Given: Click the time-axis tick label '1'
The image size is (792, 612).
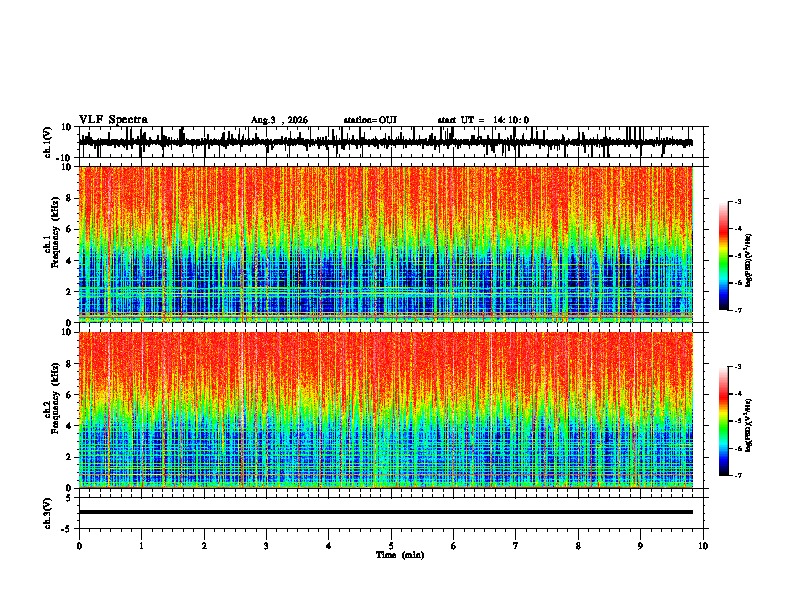Looking at the screenshot, I should (x=141, y=546).
